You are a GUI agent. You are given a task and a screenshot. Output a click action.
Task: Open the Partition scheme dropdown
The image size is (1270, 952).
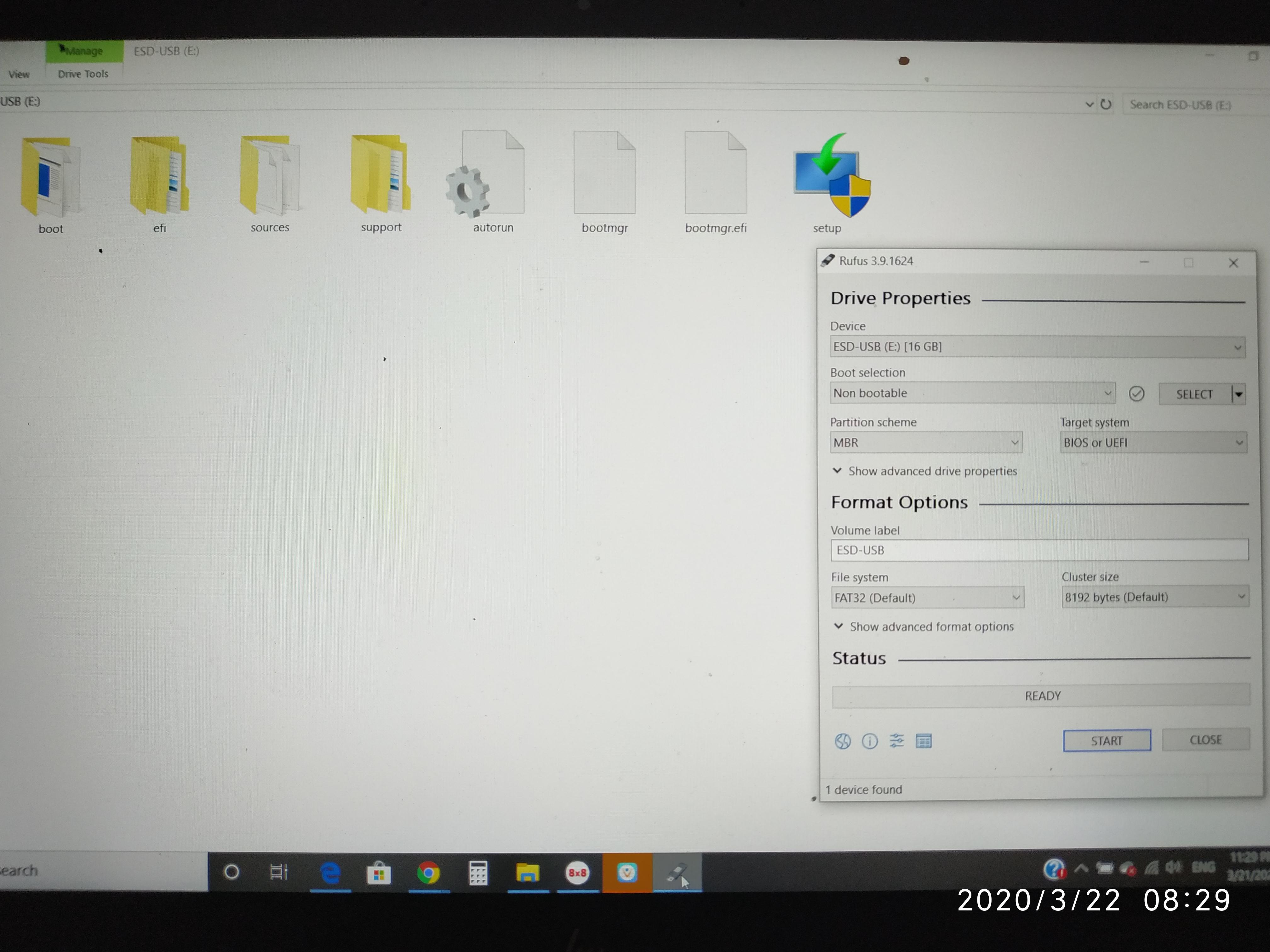pyautogui.click(x=926, y=442)
